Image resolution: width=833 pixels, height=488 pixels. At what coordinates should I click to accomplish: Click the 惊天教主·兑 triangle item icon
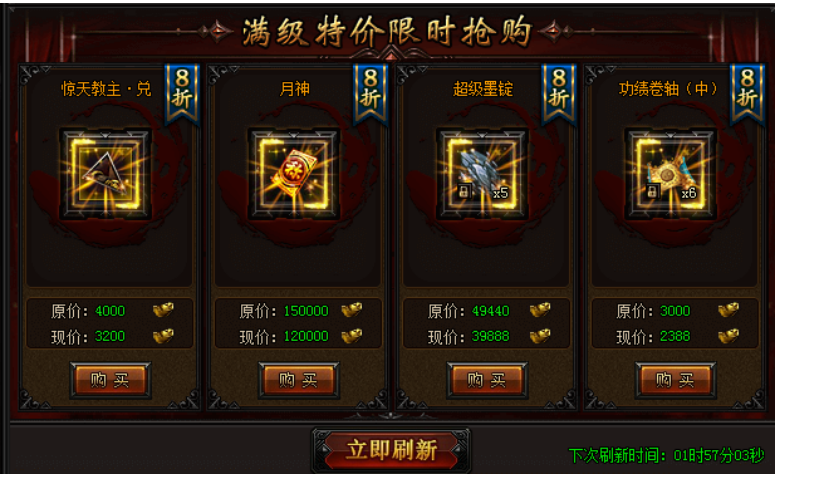point(106,174)
